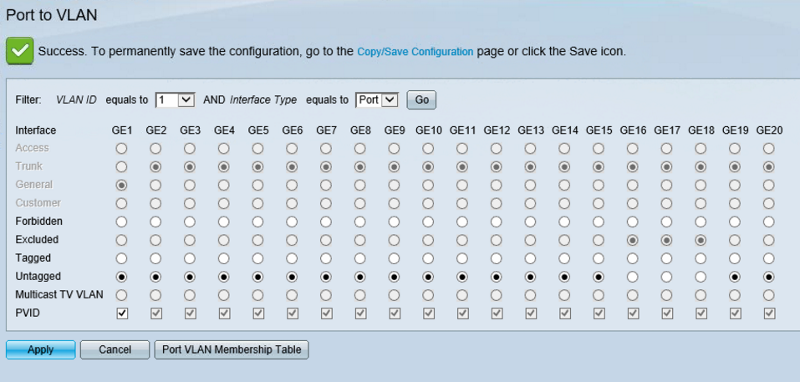Select Tagged radio for GE5
The image size is (800, 382).
[258, 259]
